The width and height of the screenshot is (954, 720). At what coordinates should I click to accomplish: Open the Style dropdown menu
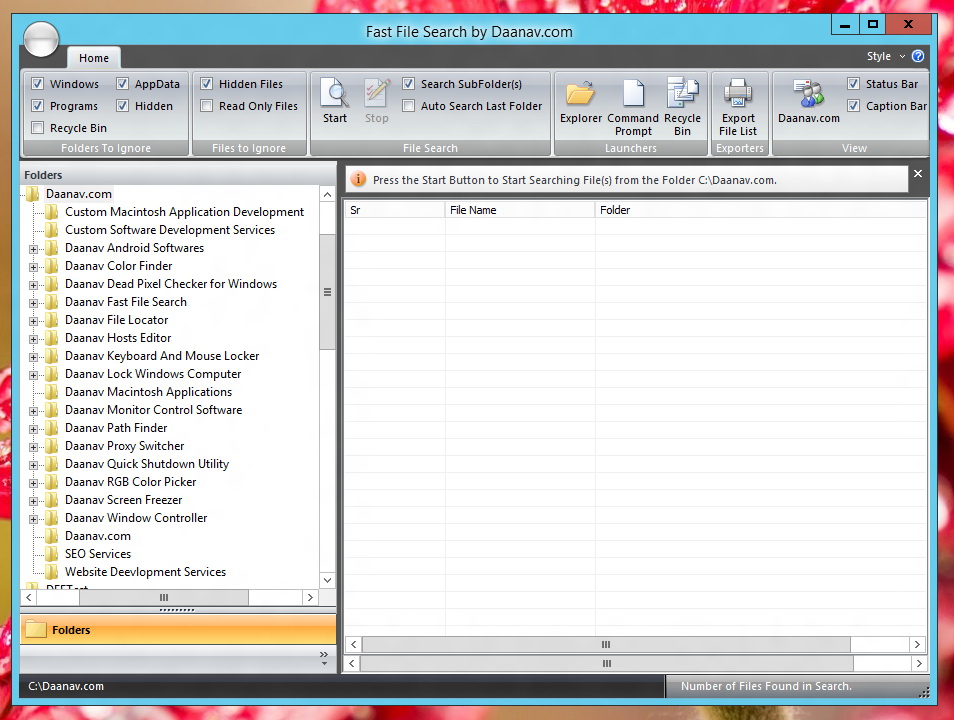885,56
